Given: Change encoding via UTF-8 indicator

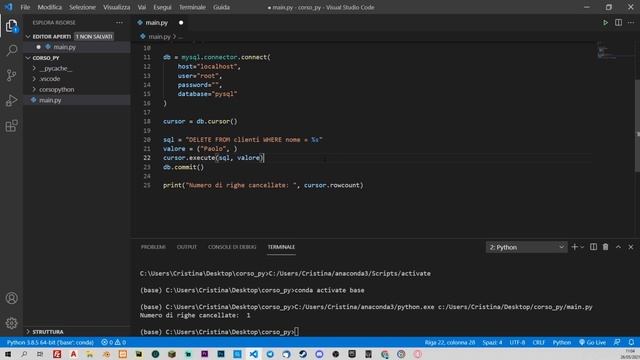Looking at the screenshot, I should tap(517, 342).
